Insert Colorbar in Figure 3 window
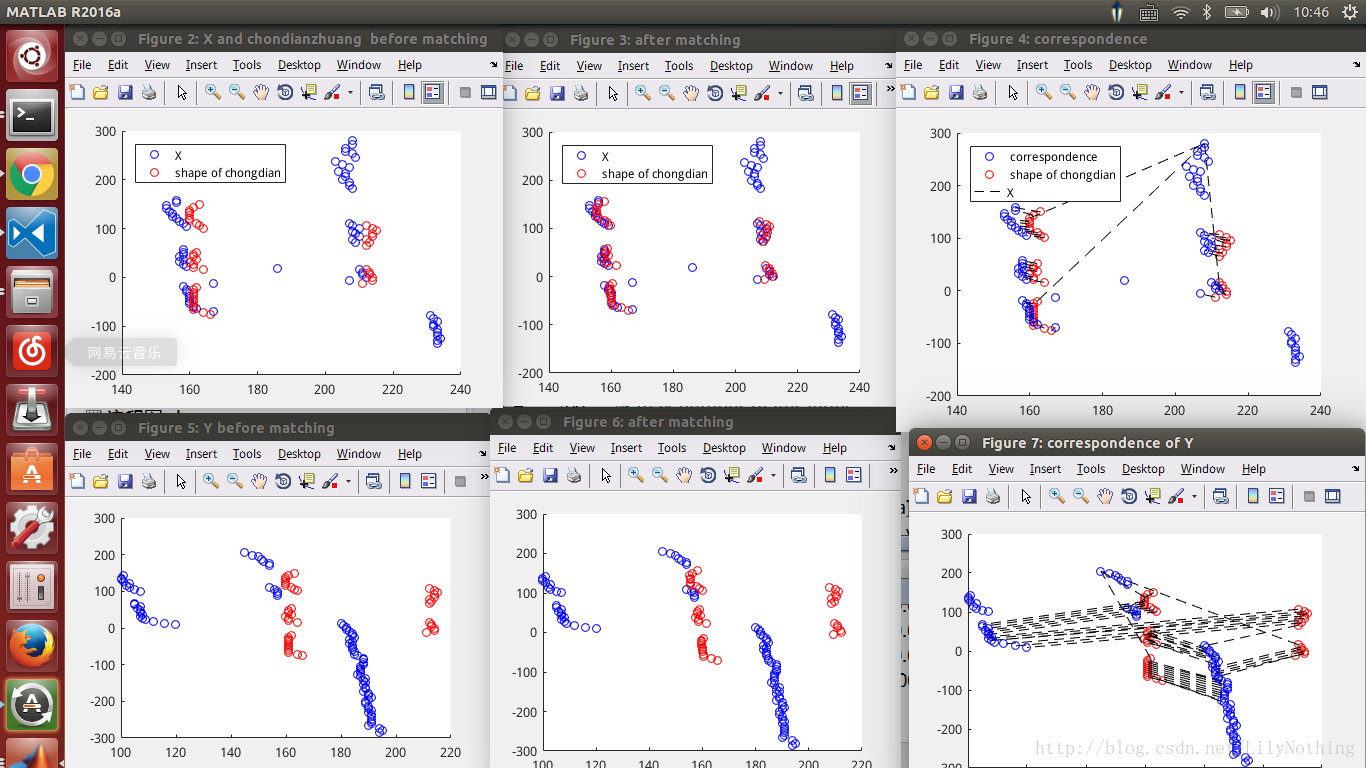 point(837,93)
